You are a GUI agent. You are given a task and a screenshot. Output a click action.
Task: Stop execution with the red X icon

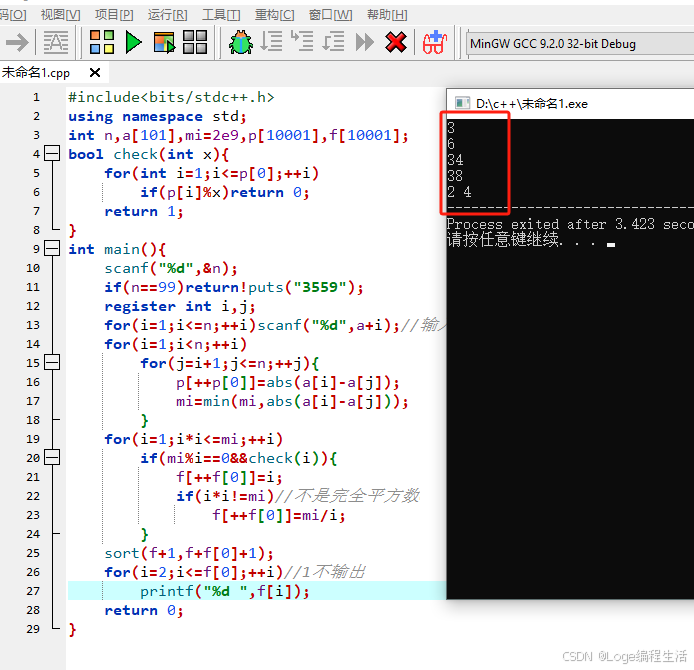click(396, 42)
